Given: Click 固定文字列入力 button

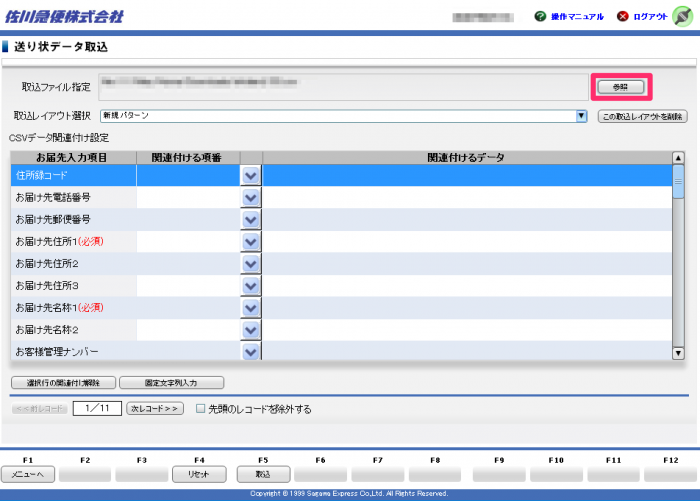Looking at the screenshot, I should pos(171,383).
